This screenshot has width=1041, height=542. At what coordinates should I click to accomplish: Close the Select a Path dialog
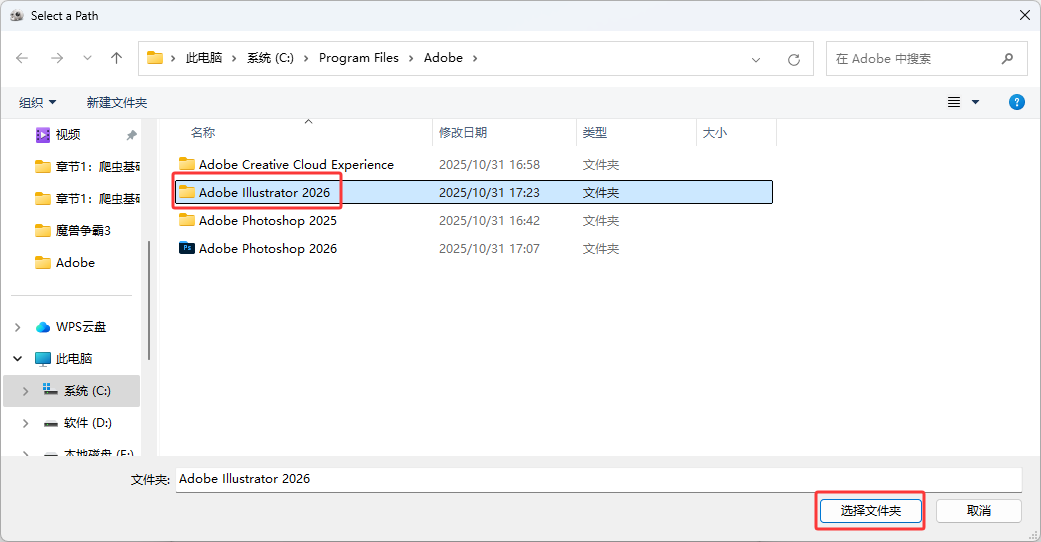click(x=1024, y=15)
